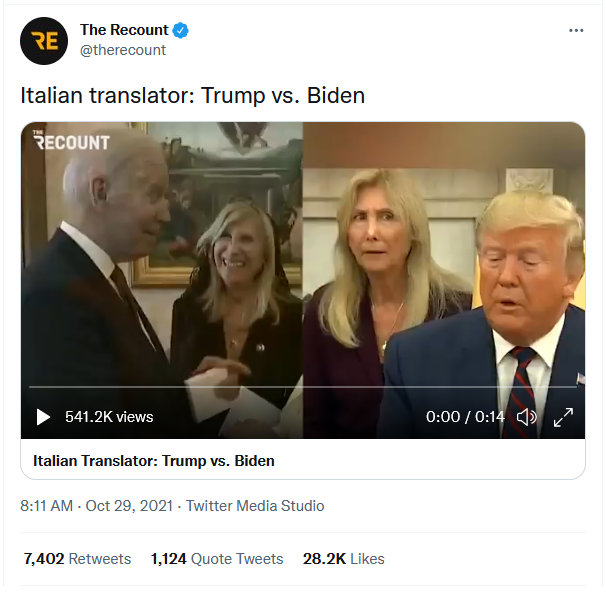
Task: Play the video with the play button
Action: point(43,417)
